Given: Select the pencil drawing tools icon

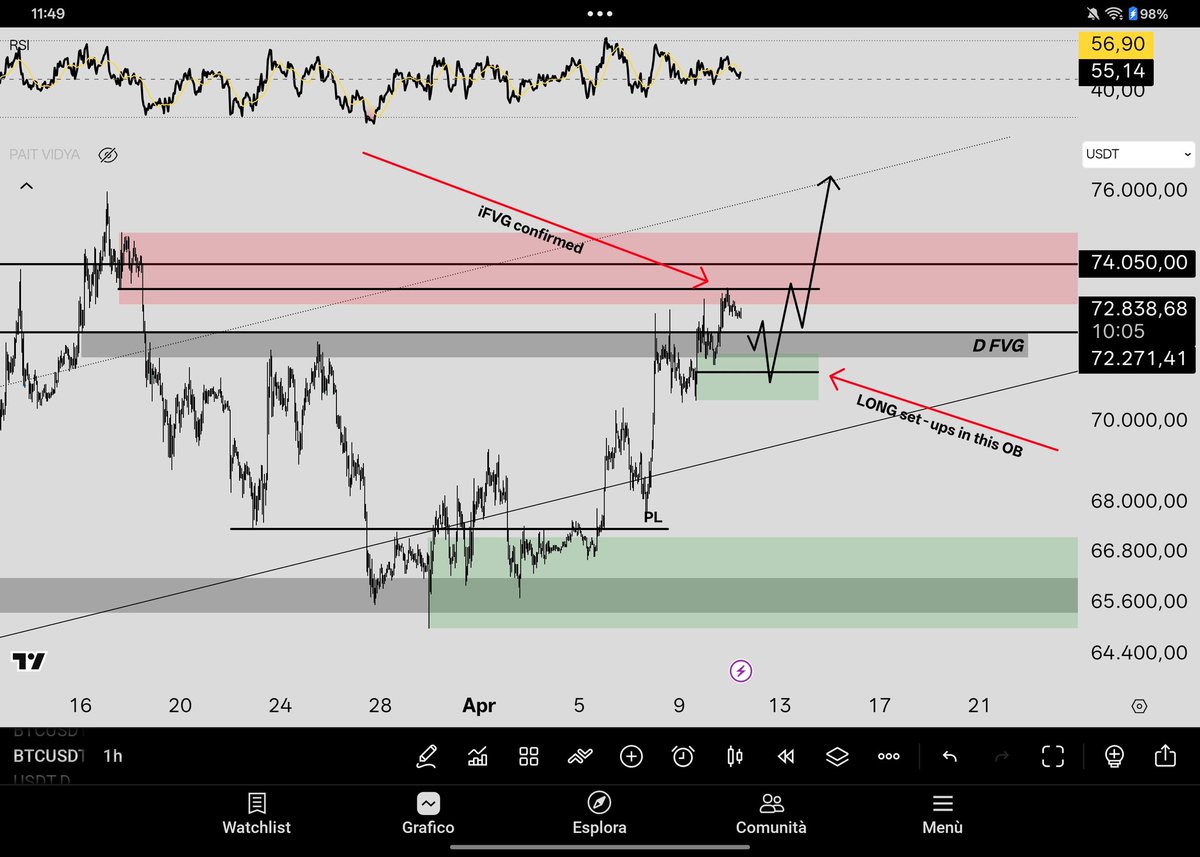Looking at the screenshot, I should 426,756.
